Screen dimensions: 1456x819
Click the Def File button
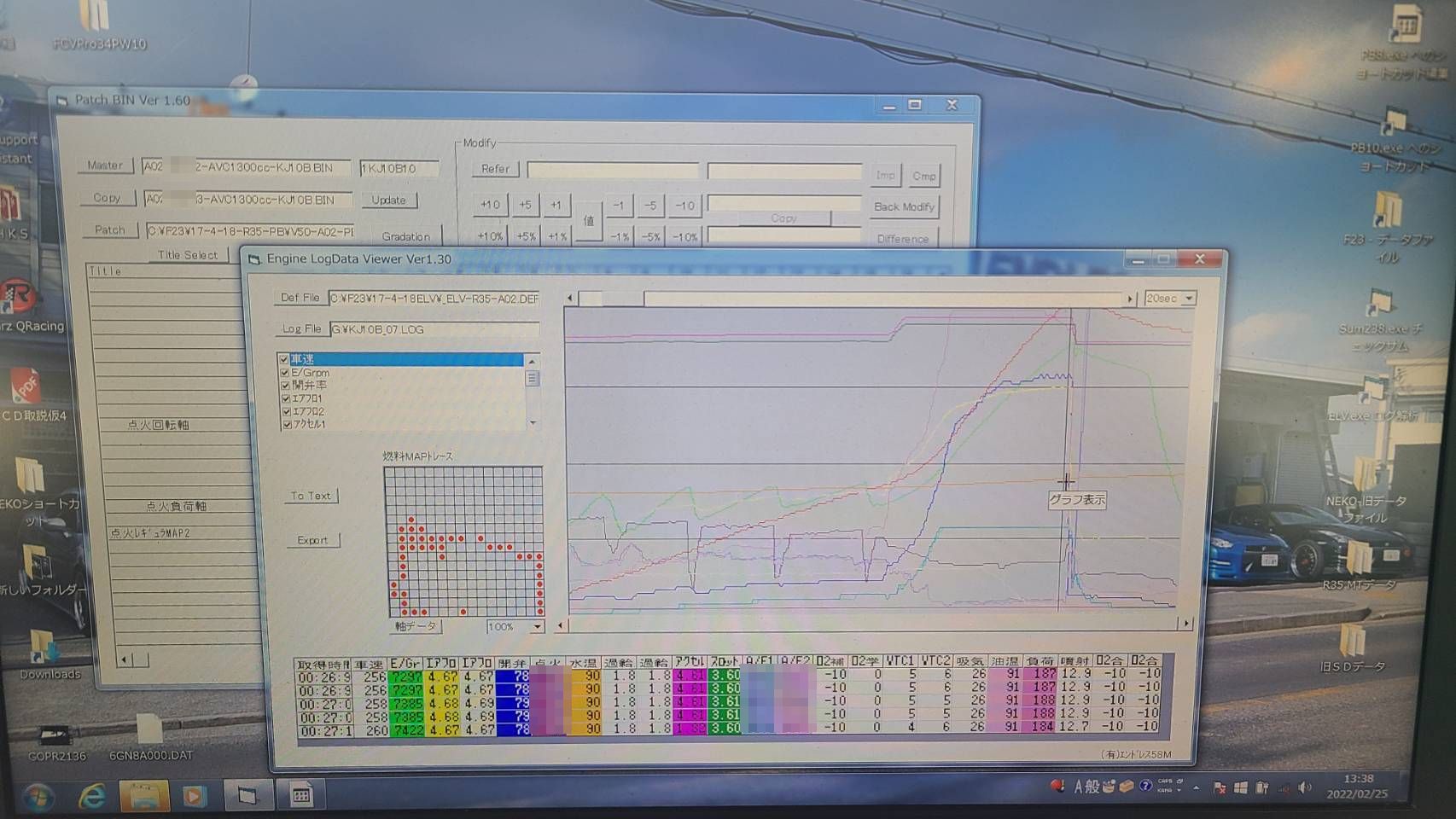pos(300,298)
